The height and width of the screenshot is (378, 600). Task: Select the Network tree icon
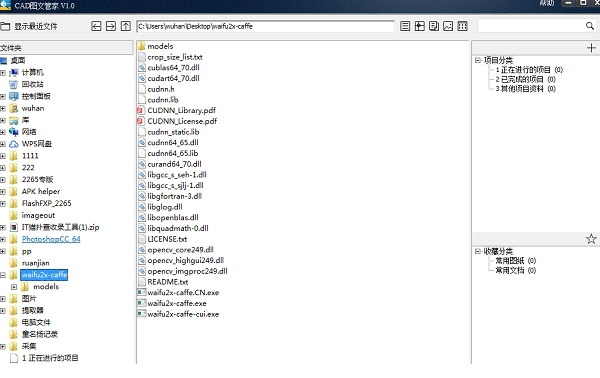pyautogui.click(x=13, y=132)
